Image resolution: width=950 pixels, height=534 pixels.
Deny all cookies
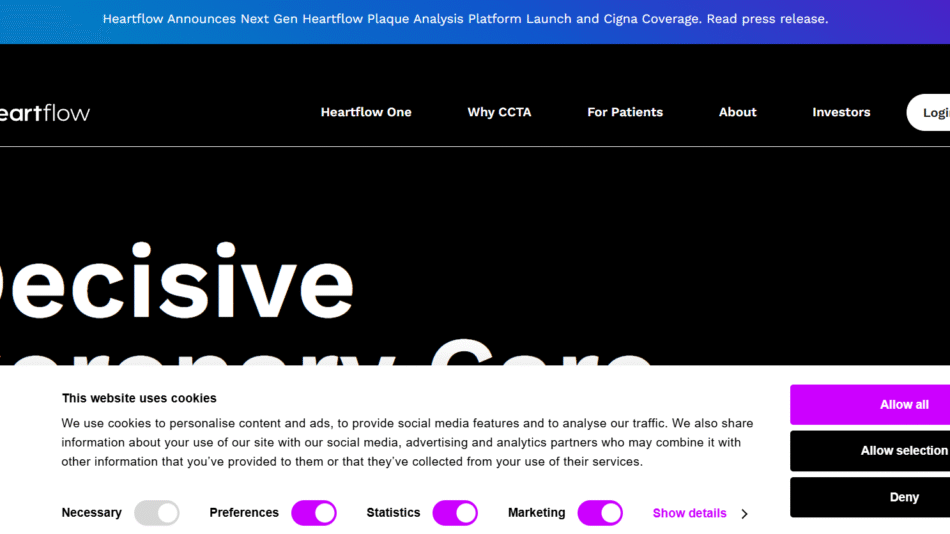pyautogui.click(x=870, y=497)
